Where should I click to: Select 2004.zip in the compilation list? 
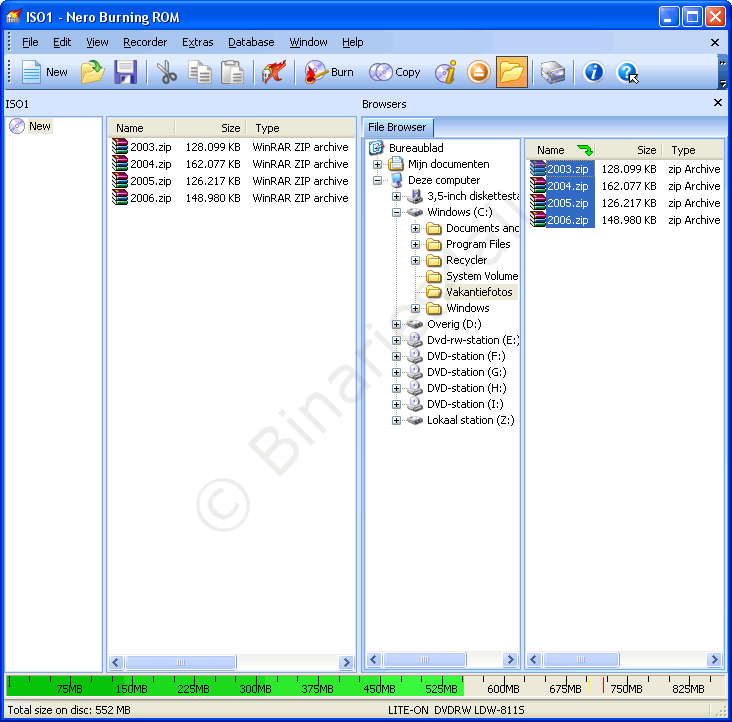tap(150, 164)
